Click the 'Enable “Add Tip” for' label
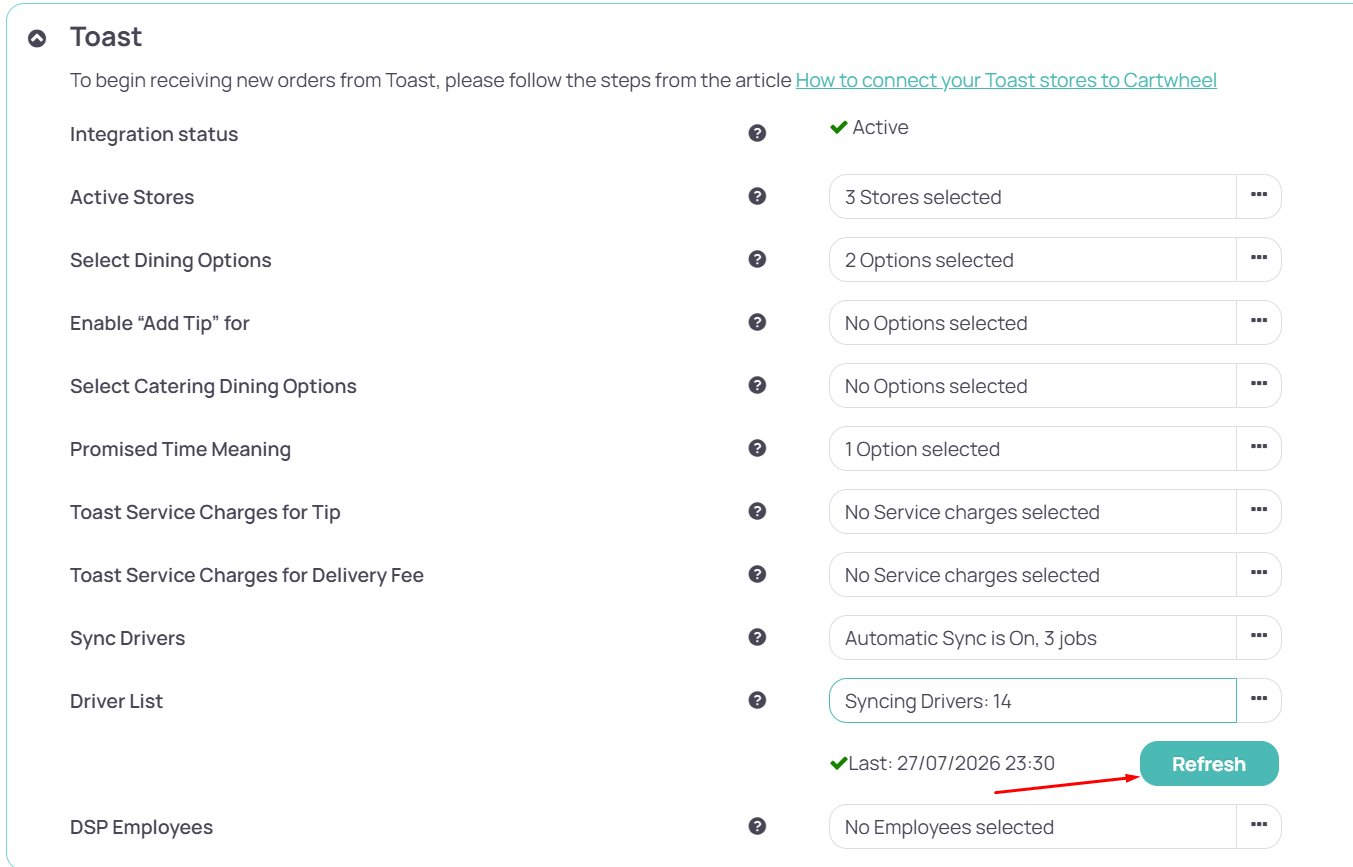Screen dimensions: 1353x867 (x=160, y=323)
